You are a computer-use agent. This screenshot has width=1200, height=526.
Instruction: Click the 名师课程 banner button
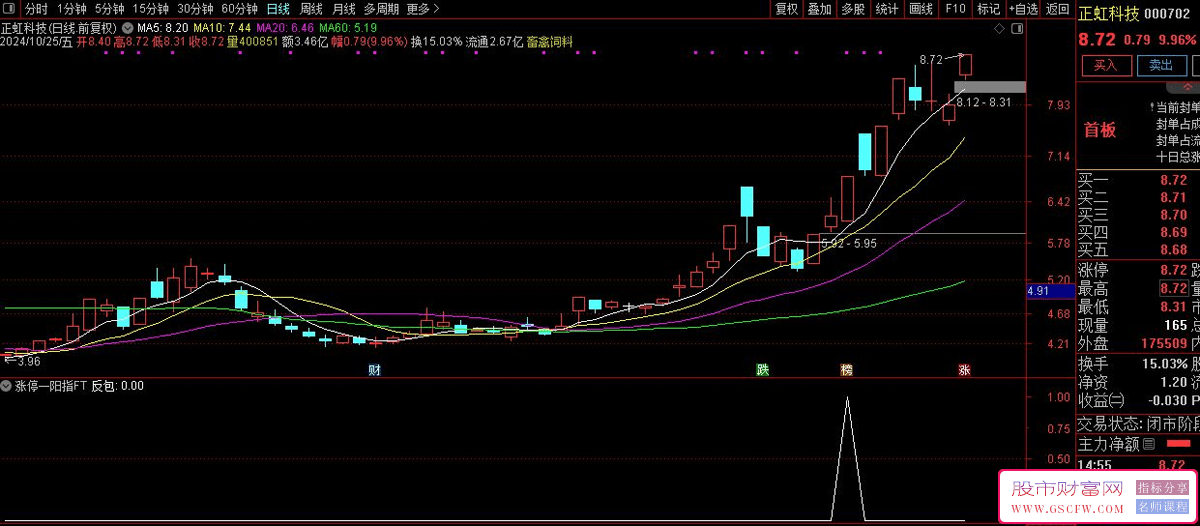click(x=1161, y=507)
